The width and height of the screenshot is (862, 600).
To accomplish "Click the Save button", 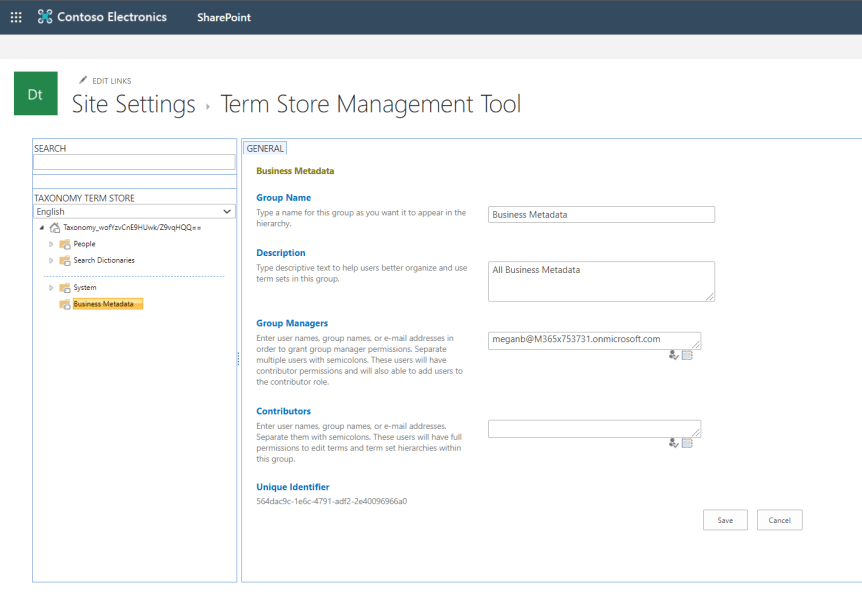I will (725, 520).
